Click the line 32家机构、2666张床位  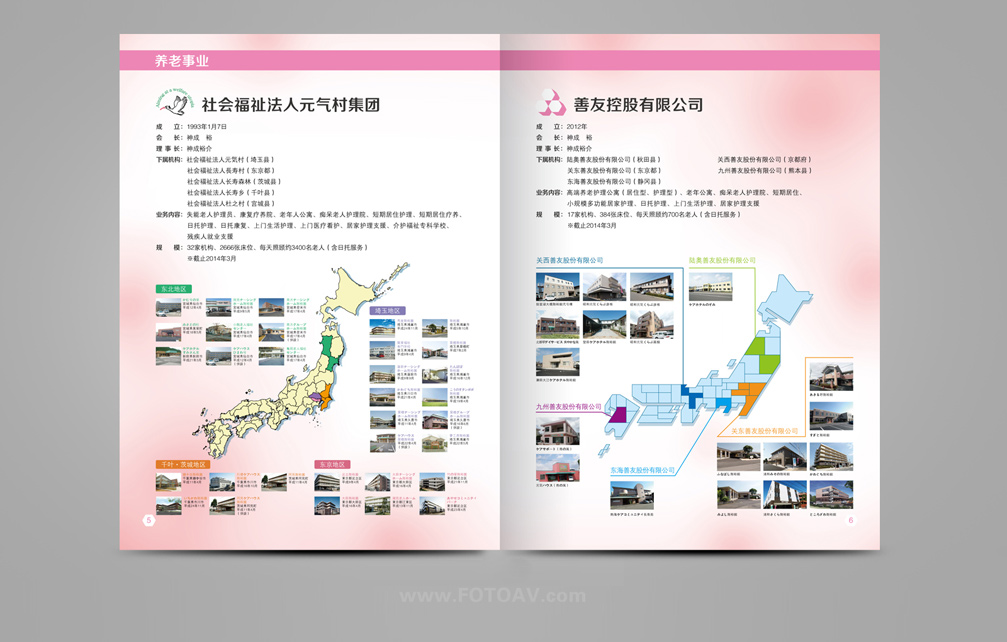(x=277, y=247)
